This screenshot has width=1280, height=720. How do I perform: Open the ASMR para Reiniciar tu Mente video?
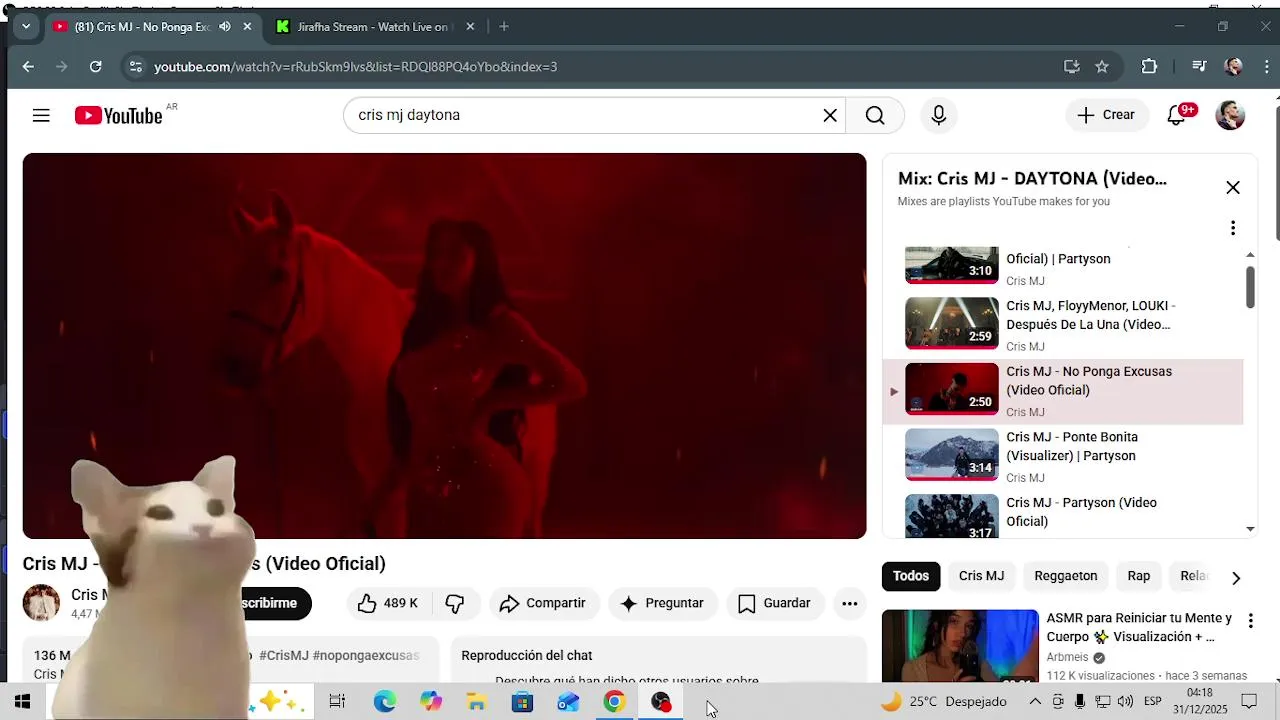click(1139, 627)
